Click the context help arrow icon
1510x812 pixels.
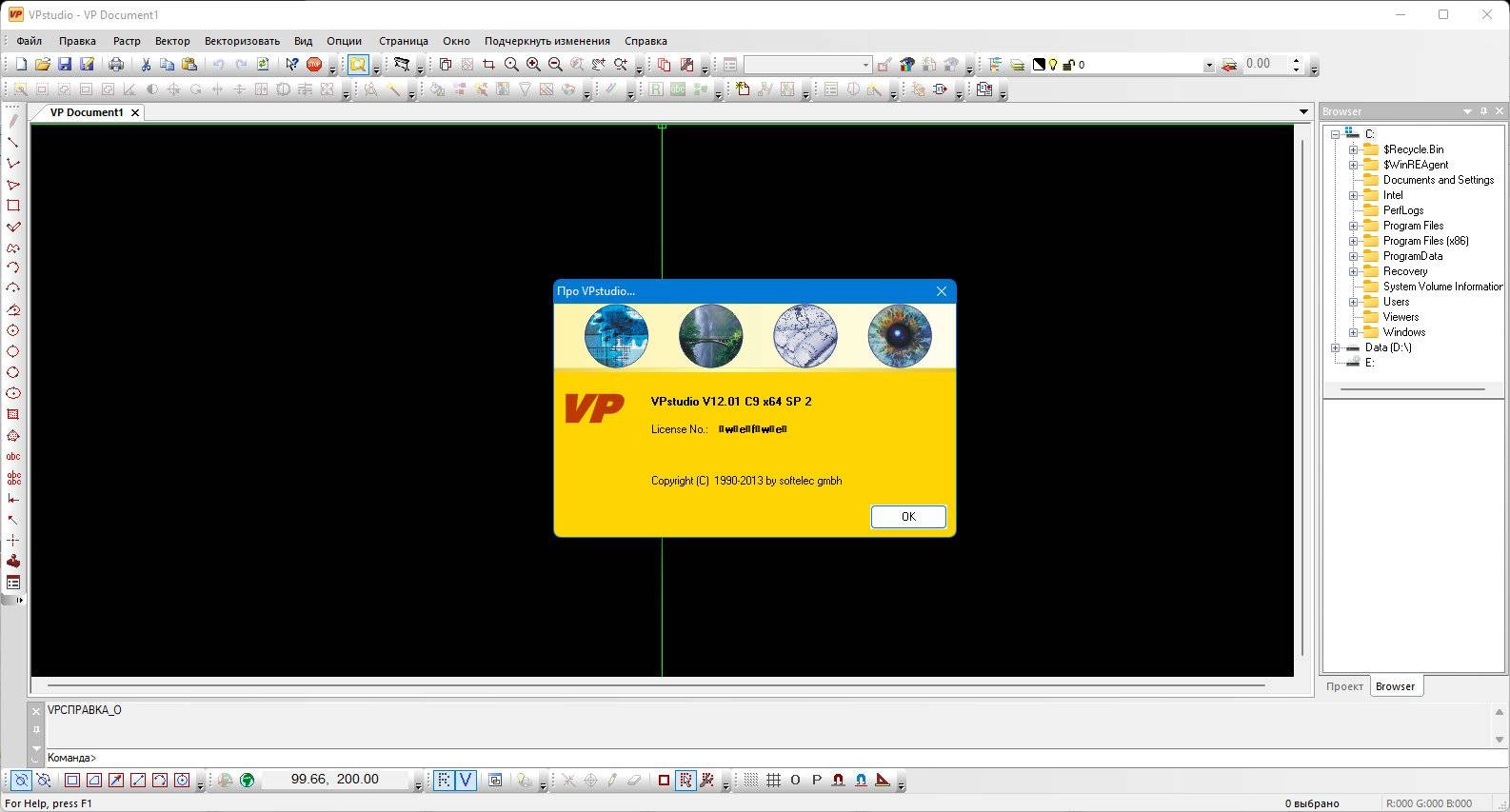click(x=292, y=64)
